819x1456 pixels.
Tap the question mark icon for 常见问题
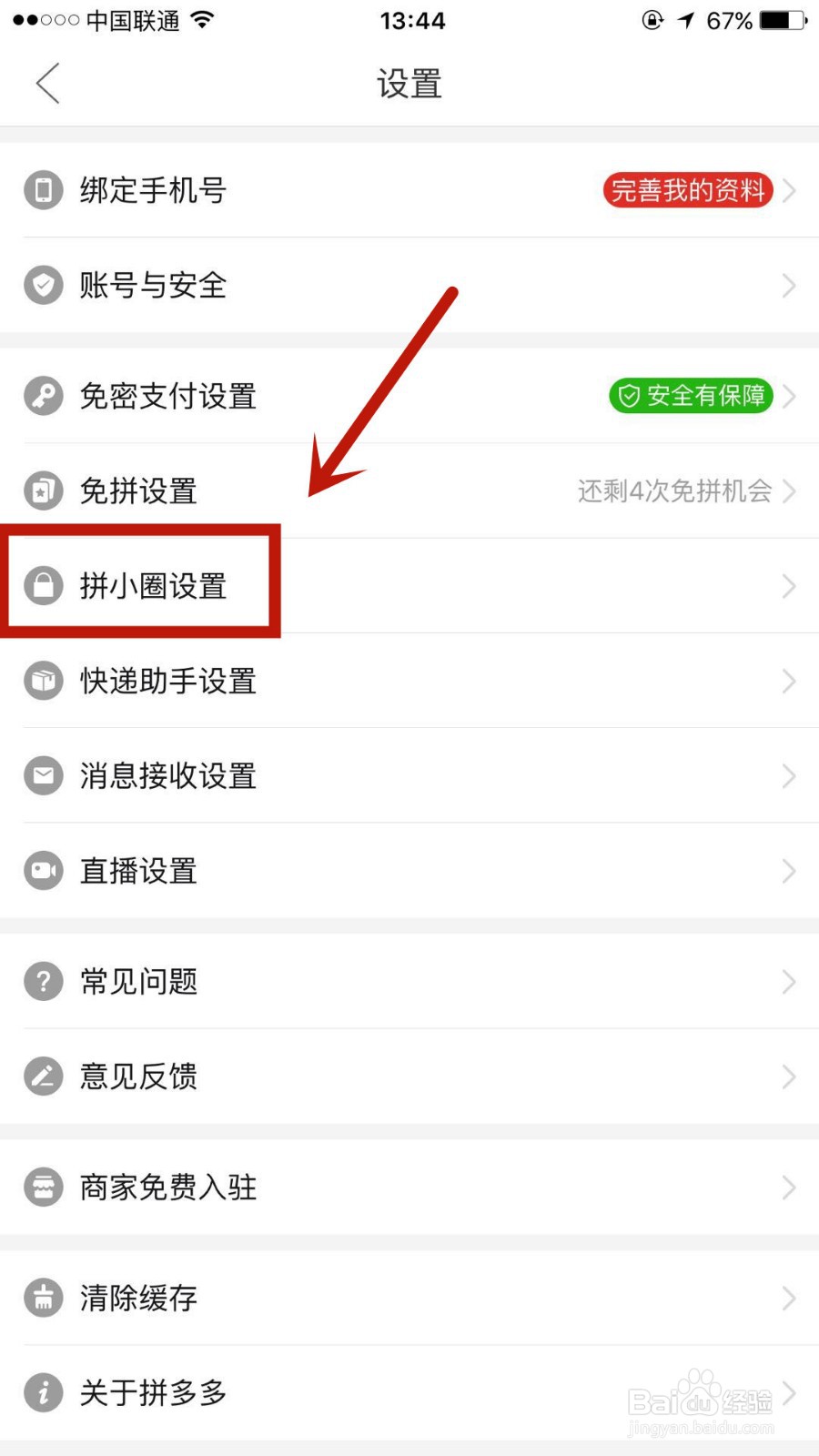point(43,982)
